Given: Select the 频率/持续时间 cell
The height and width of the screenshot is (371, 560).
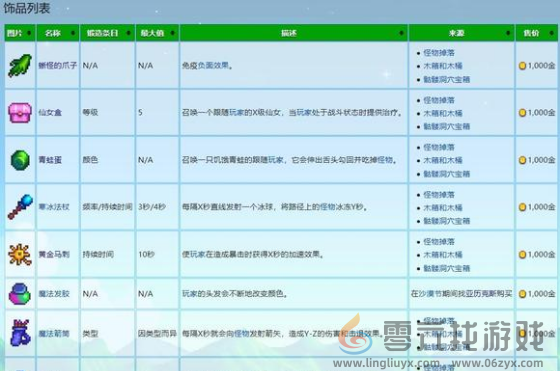Looking at the screenshot, I should (108, 207).
